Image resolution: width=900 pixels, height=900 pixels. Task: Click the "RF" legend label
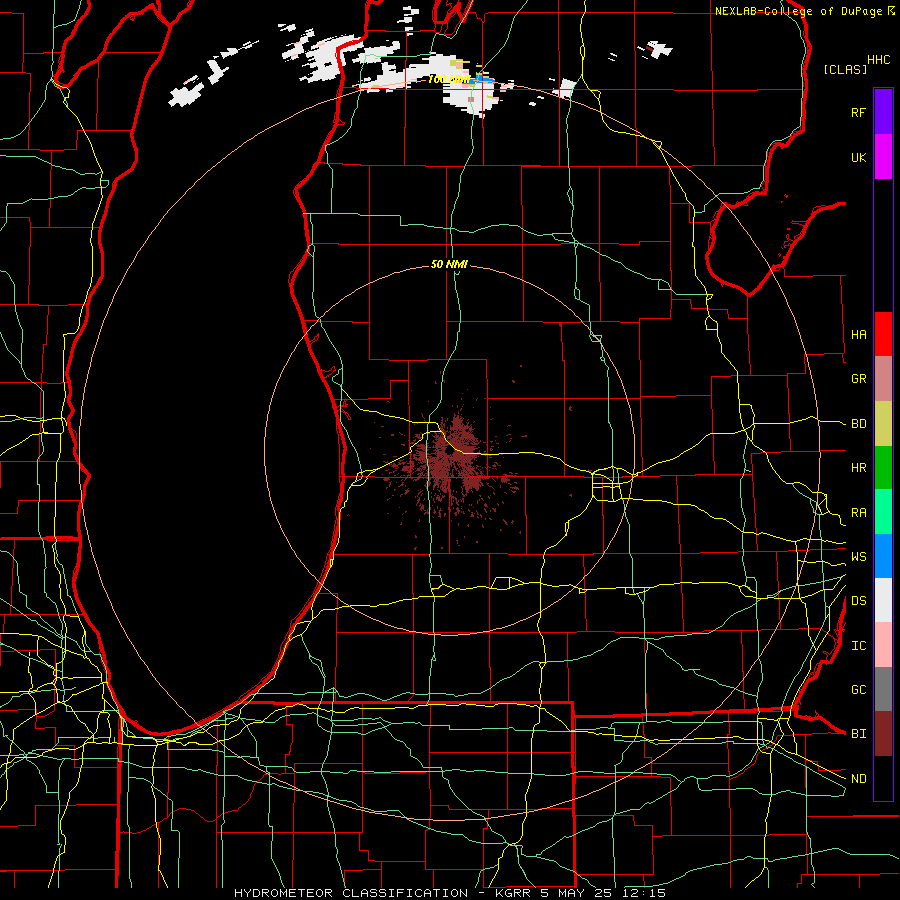click(x=858, y=112)
